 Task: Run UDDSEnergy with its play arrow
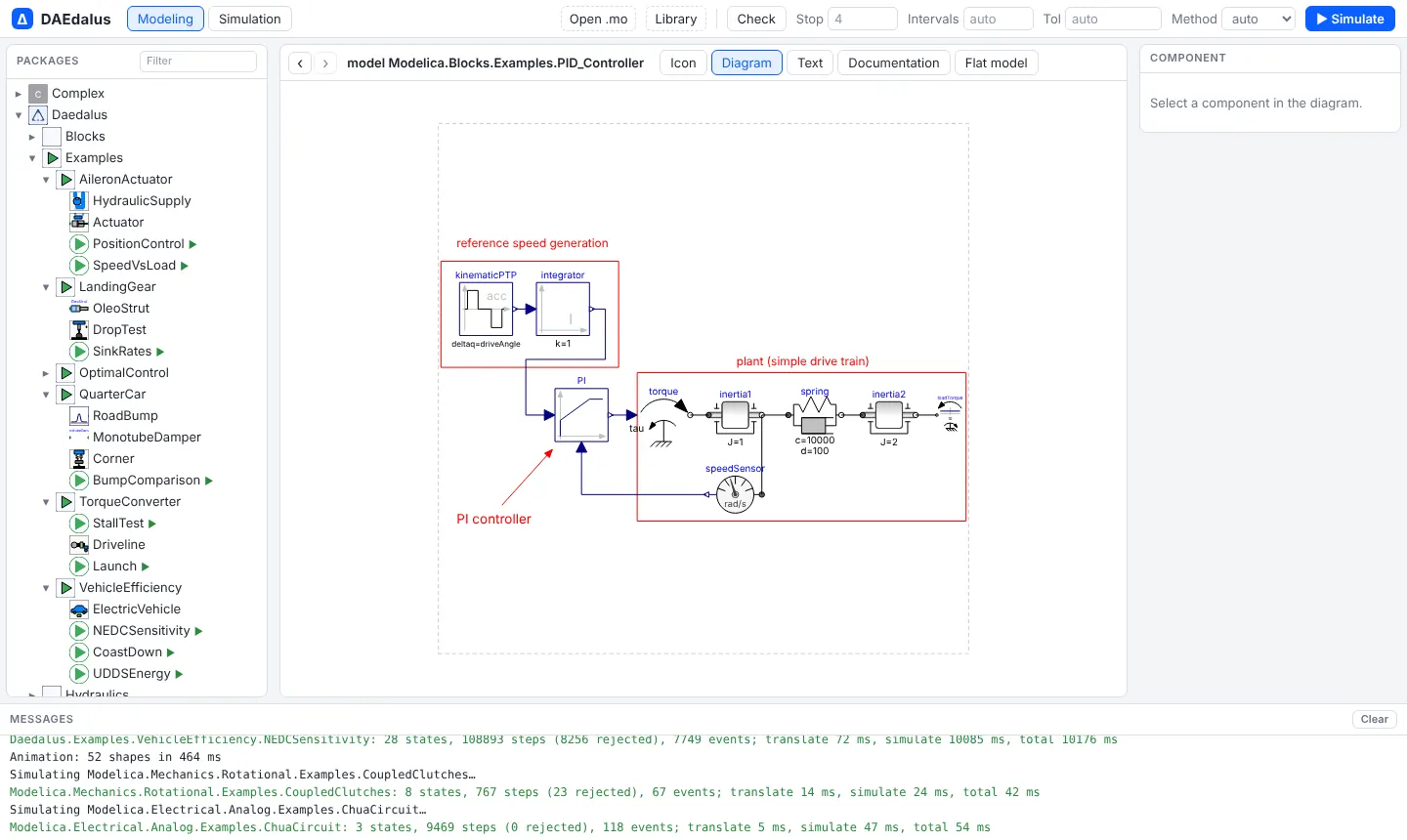[x=179, y=674]
